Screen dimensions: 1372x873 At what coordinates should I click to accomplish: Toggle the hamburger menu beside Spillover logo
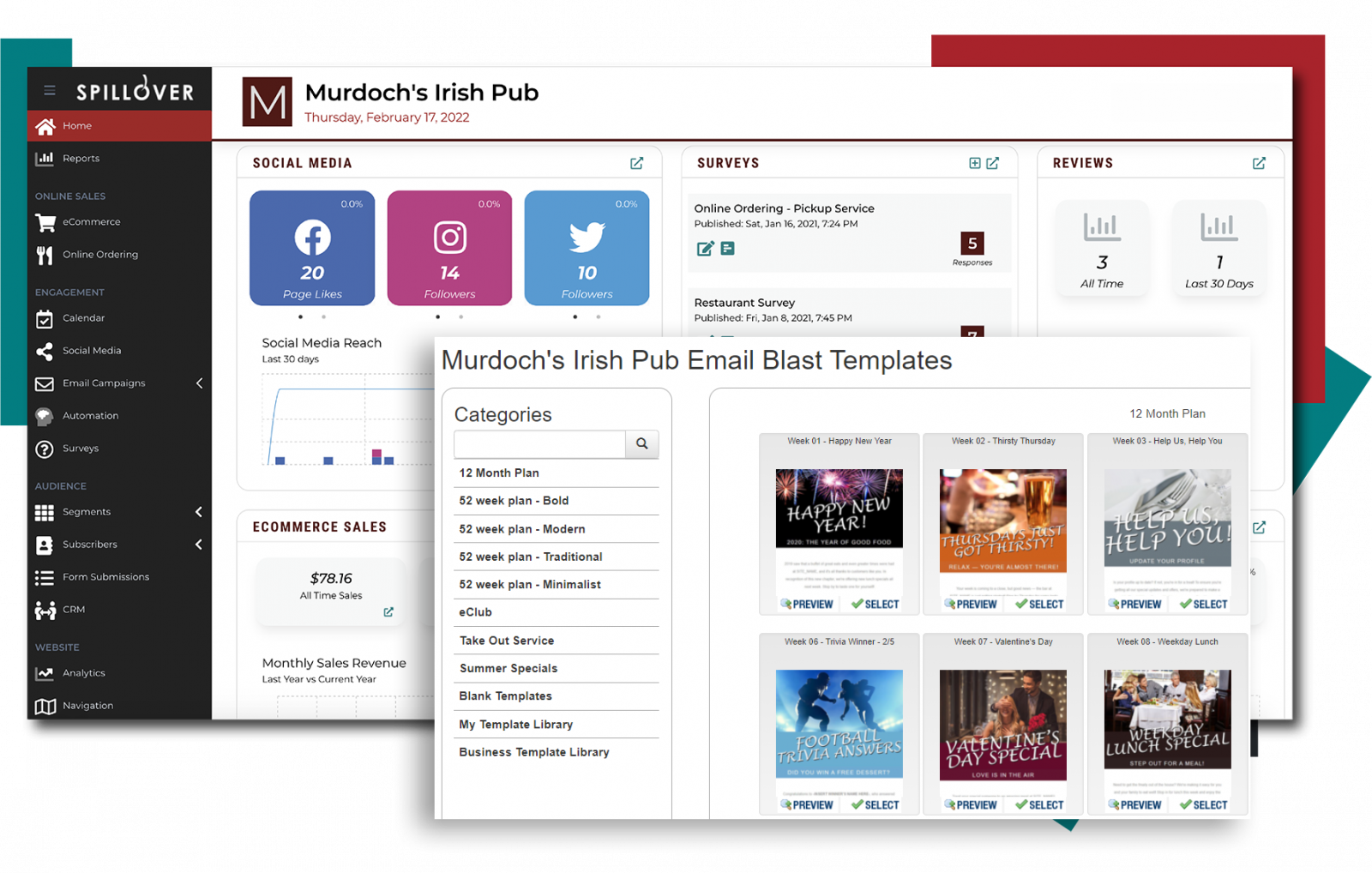(x=50, y=90)
